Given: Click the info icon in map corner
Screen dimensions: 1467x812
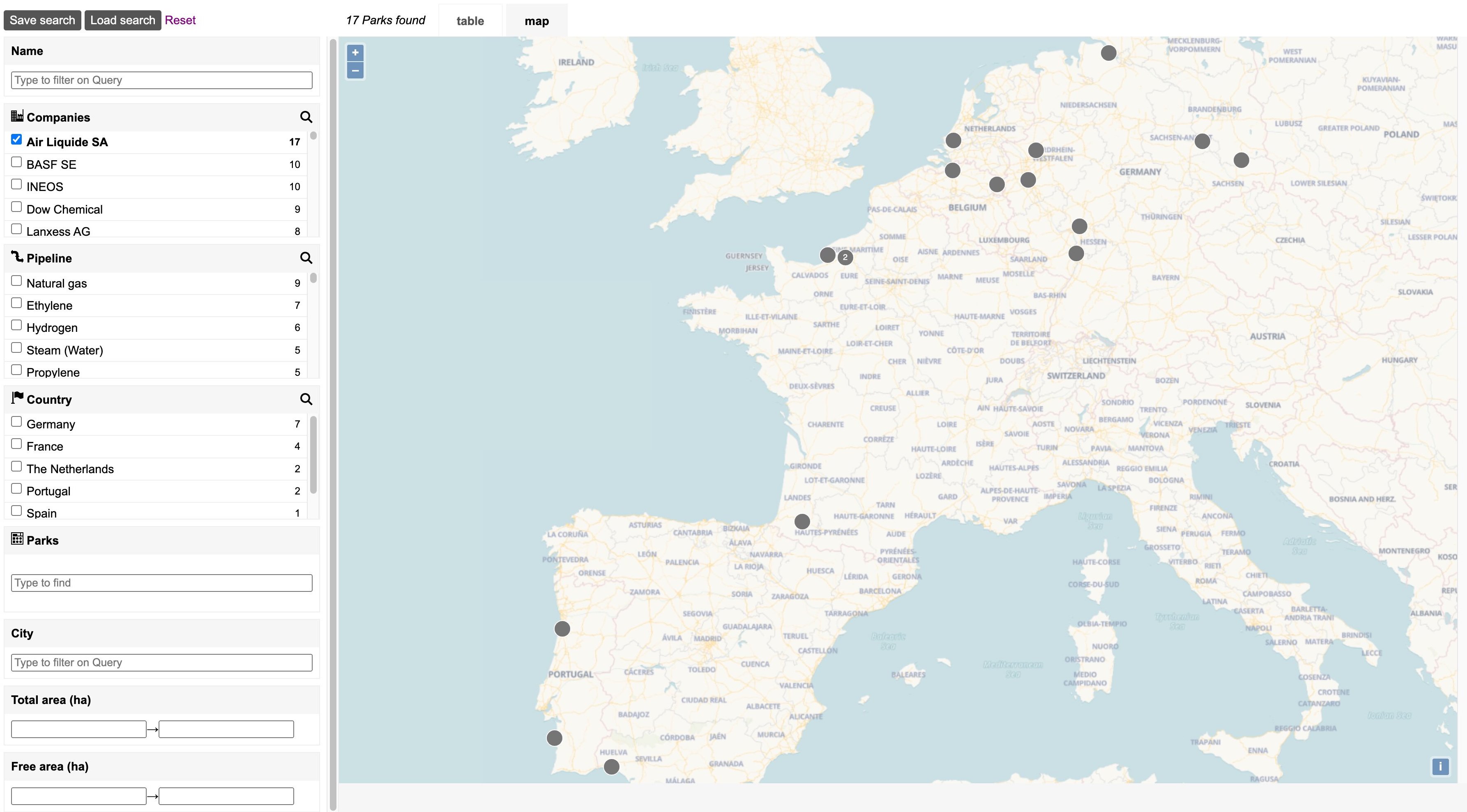Looking at the screenshot, I should (1440, 766).
